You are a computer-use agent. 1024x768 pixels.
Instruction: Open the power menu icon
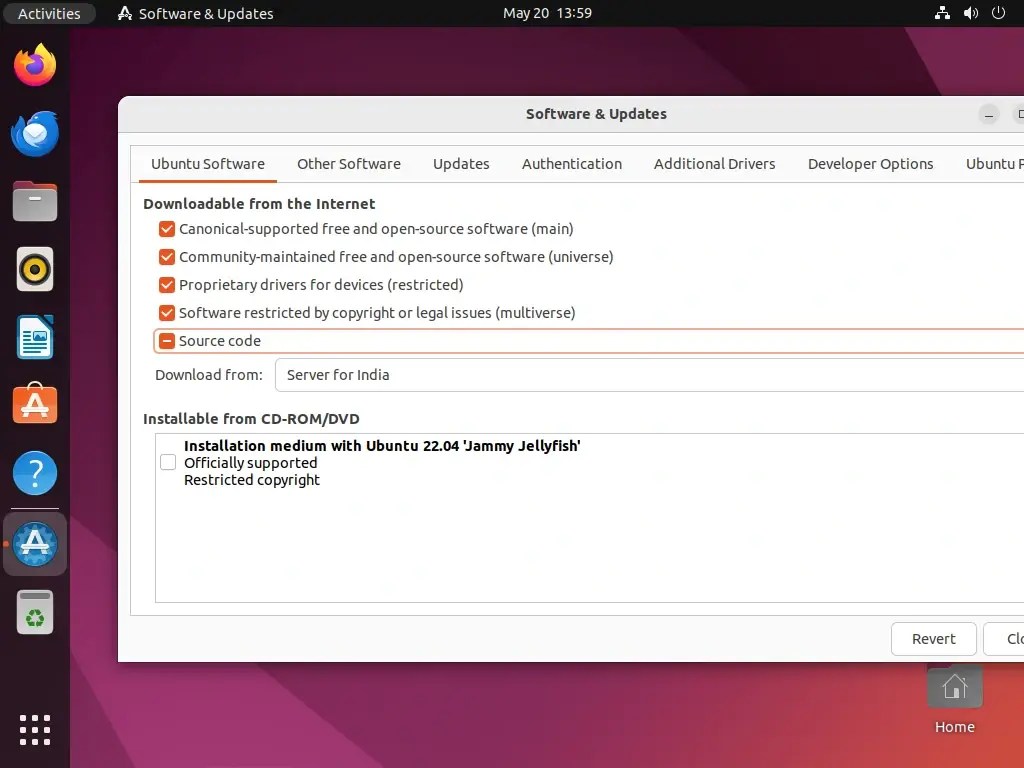click(x=999, y=13)
